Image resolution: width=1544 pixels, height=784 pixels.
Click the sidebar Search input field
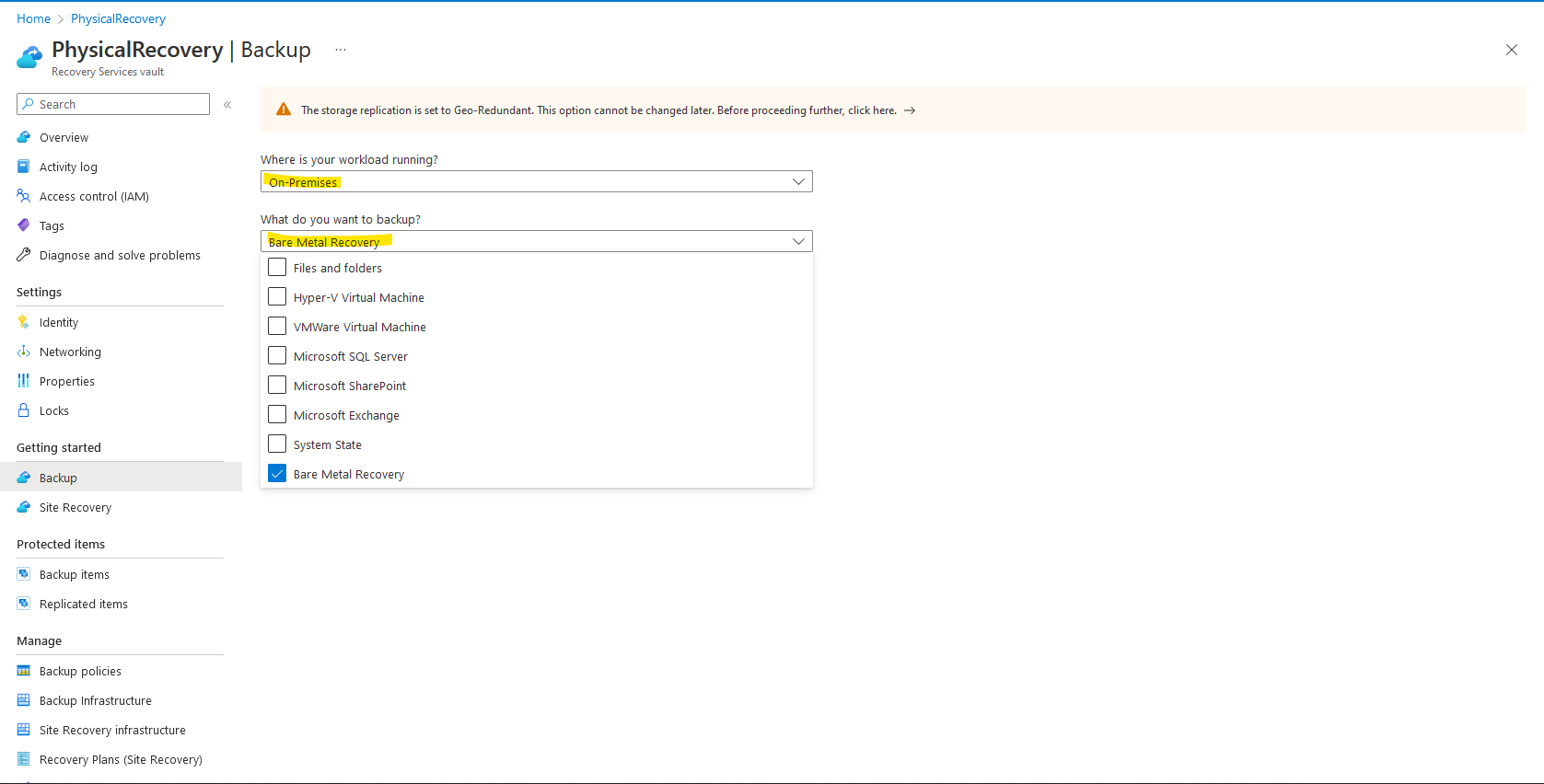pos(113,104)
